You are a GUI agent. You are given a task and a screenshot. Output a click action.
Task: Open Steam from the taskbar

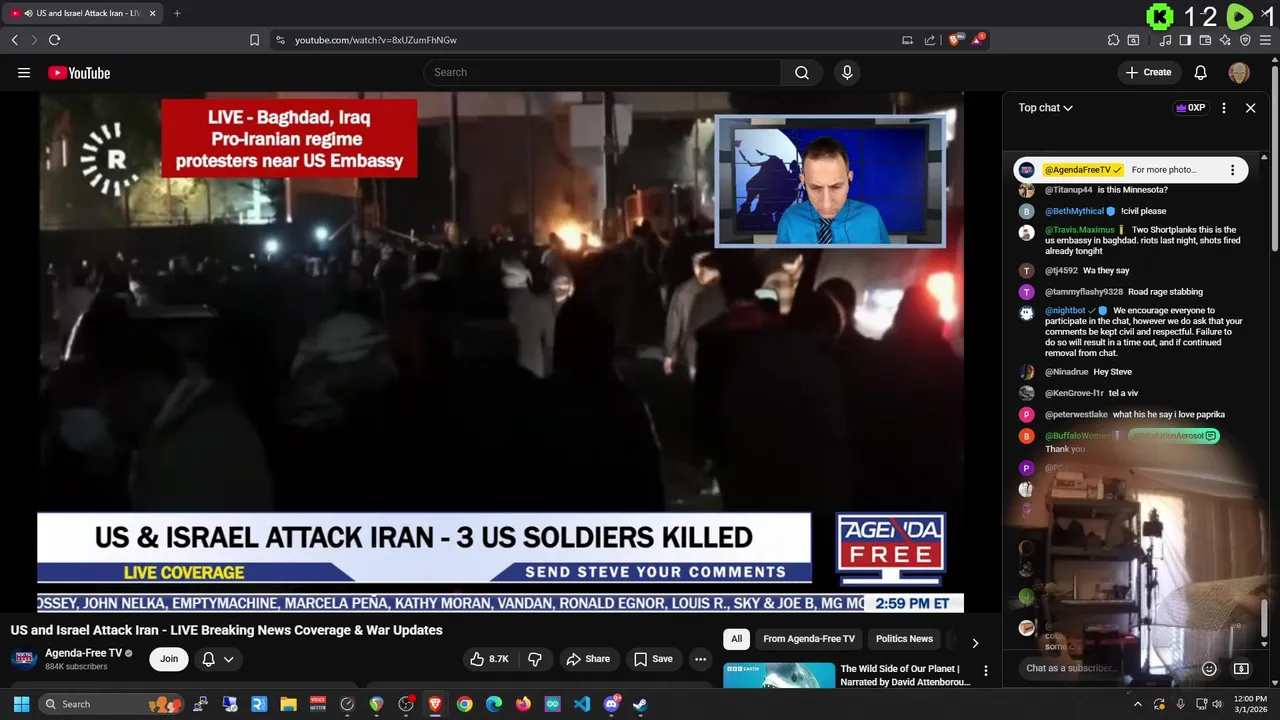tap(640, 704)
